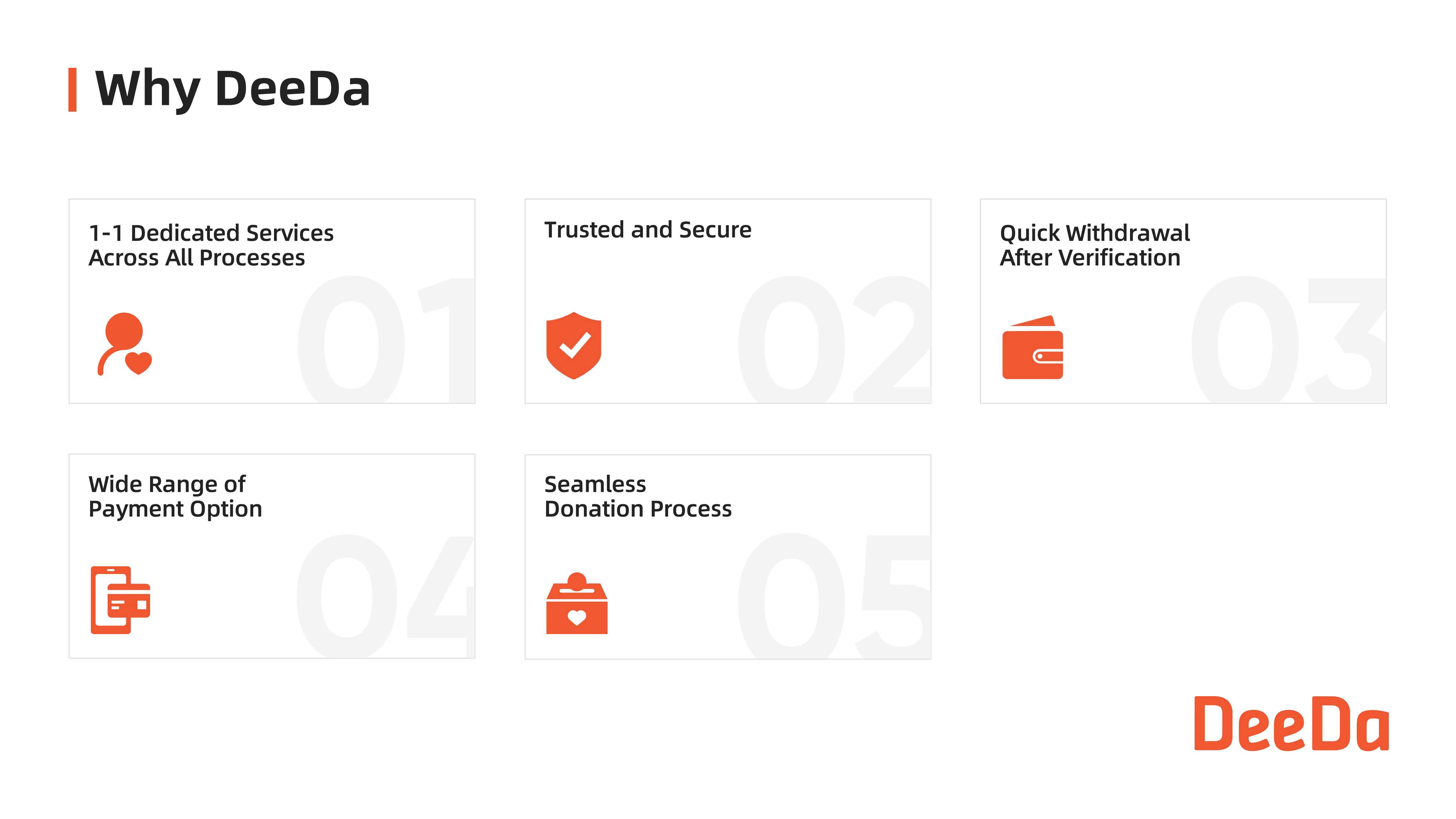
Task: Select '1-1 Dedicated Services' card title
Action: pos(211,233)
